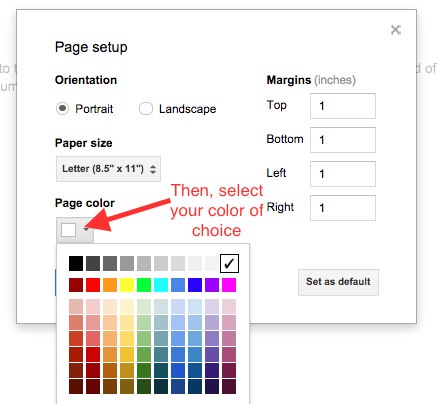This screenshot has width=438, height=404.
Task: Close the Page setup dialog
Action: (x=396, y=30)
